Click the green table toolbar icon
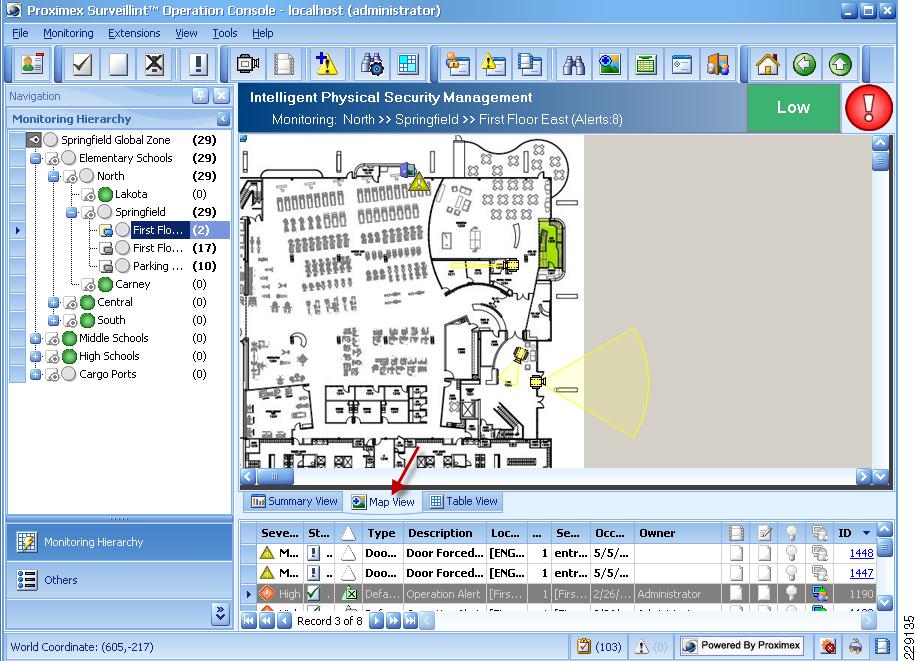Screen dimensions: 915x661 coord(646,64)
